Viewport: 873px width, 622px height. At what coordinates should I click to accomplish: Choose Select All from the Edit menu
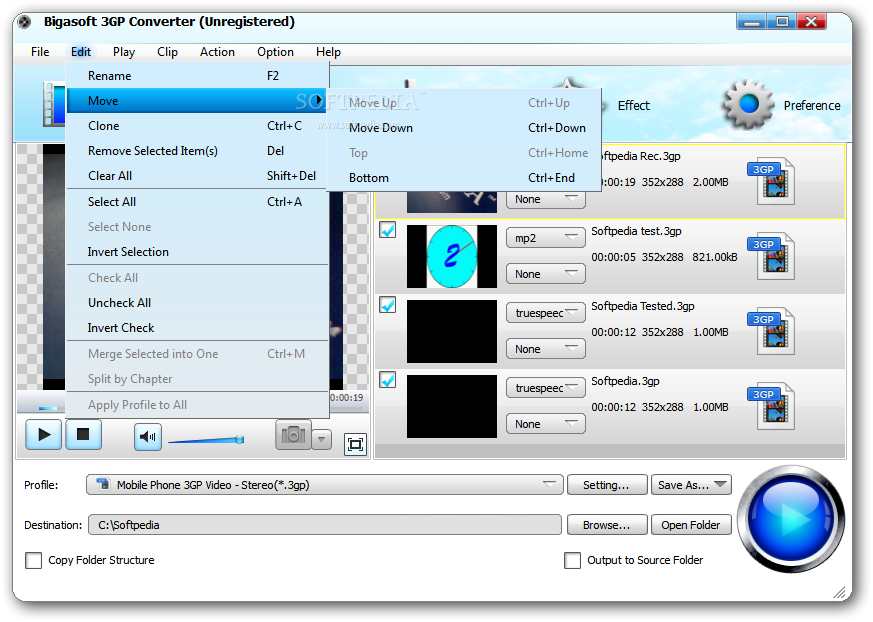197,202
